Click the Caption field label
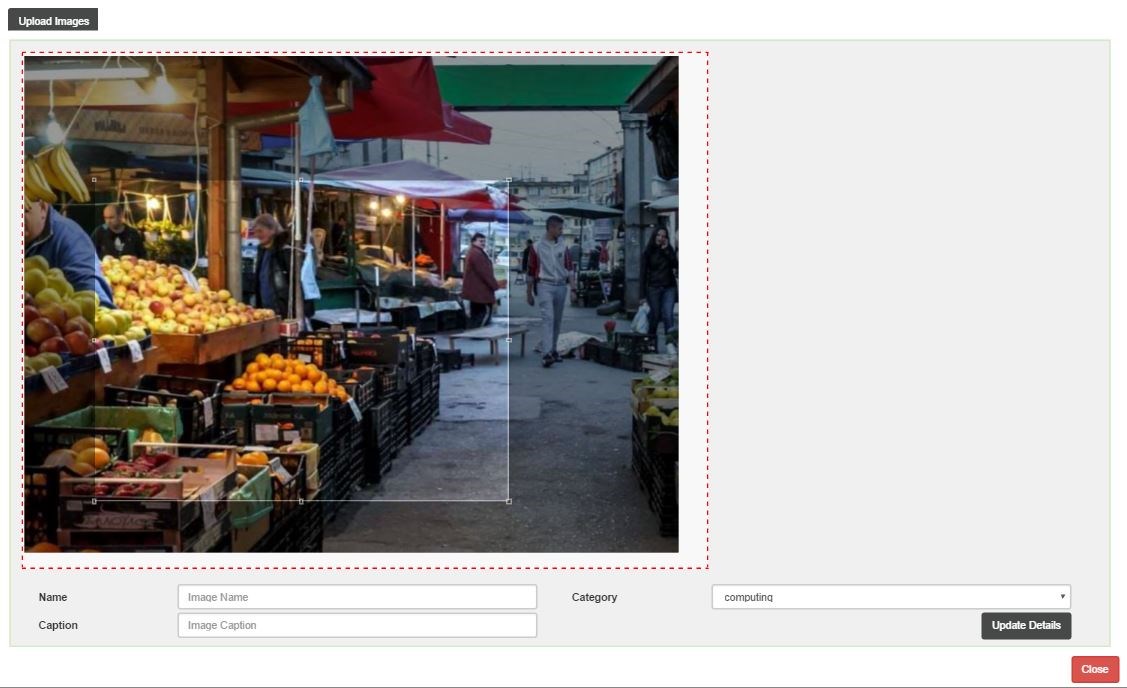This screenshot has height=688, width=1127. [x=58, y=625]
